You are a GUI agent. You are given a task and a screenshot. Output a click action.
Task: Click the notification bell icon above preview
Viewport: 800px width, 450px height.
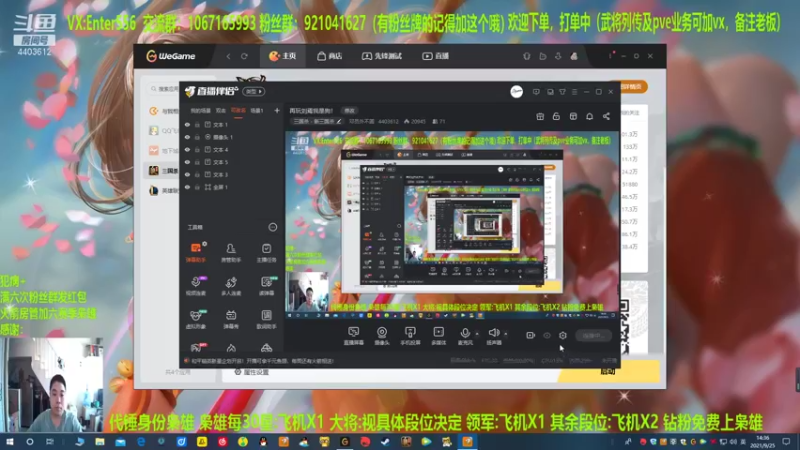click(589, 117)
